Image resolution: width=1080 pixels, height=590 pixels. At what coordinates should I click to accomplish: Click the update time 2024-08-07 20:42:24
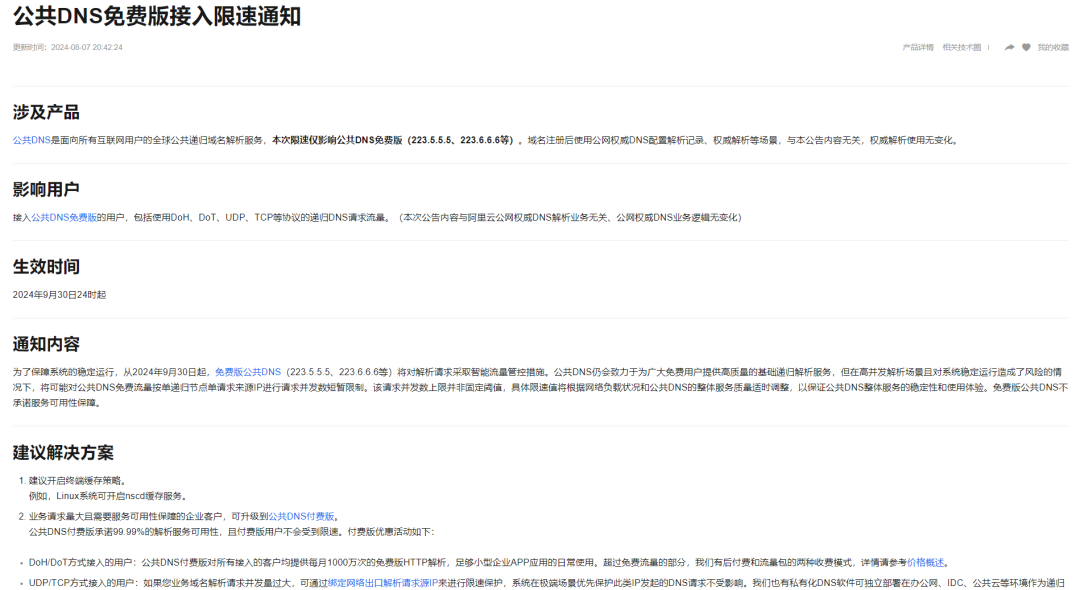tap(87, 48)
